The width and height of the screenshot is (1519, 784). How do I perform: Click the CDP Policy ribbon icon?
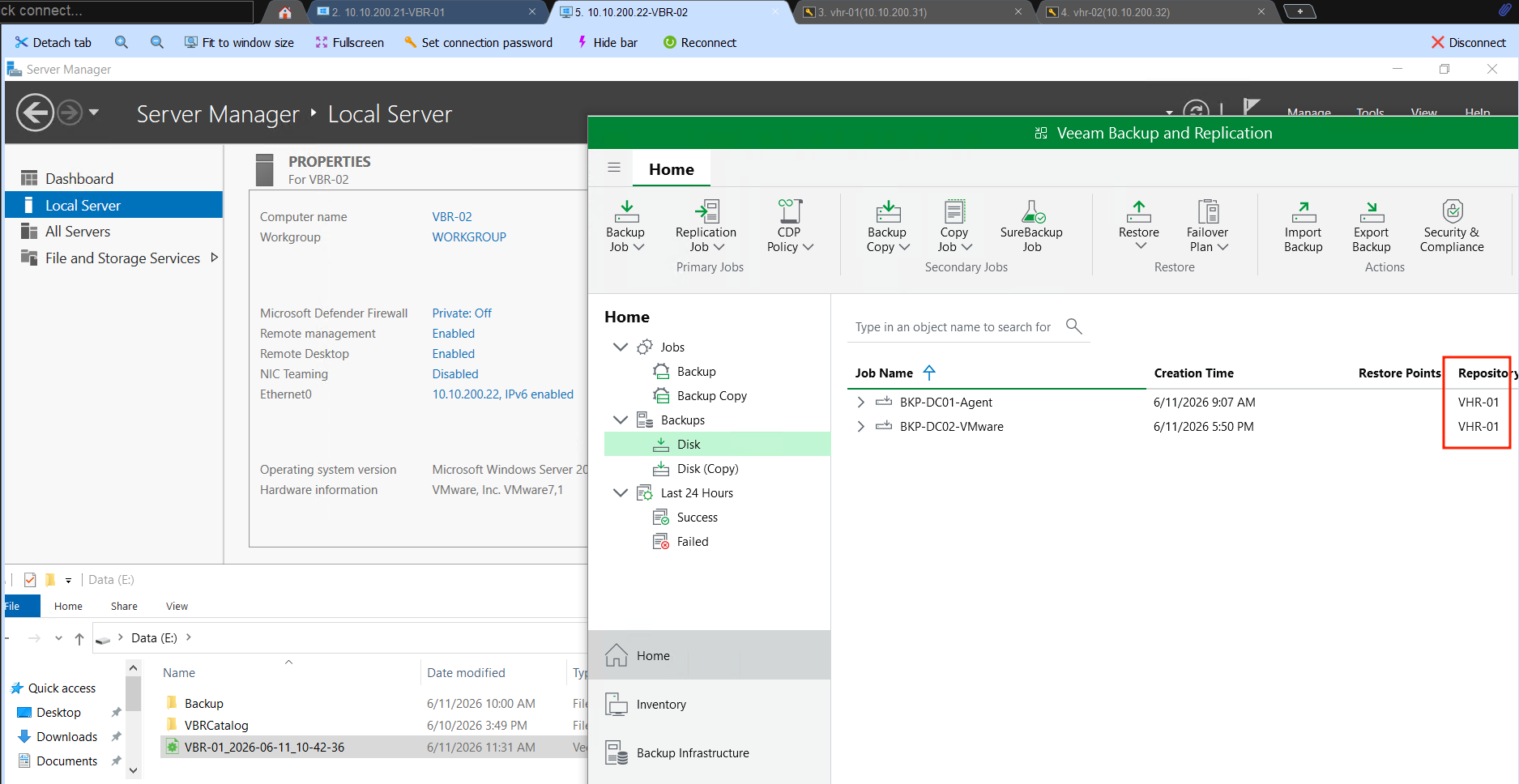pos(790,211)
